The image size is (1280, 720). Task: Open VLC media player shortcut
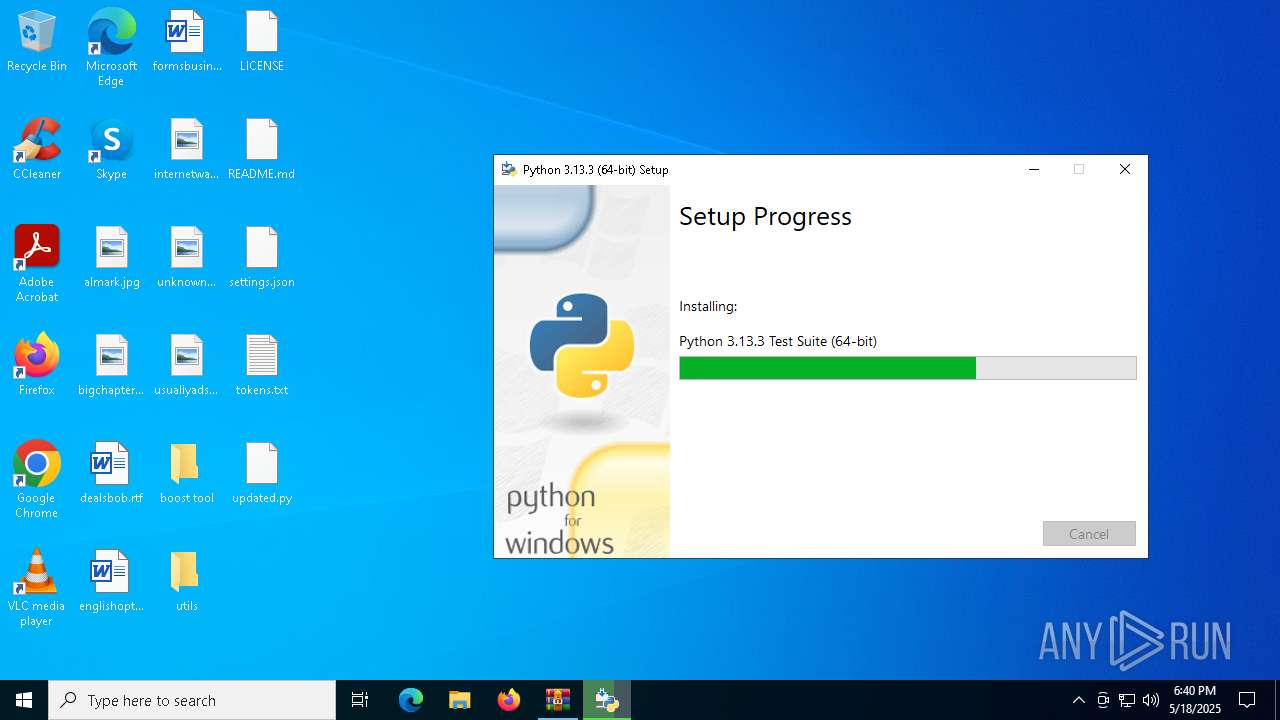coord(37,588)
